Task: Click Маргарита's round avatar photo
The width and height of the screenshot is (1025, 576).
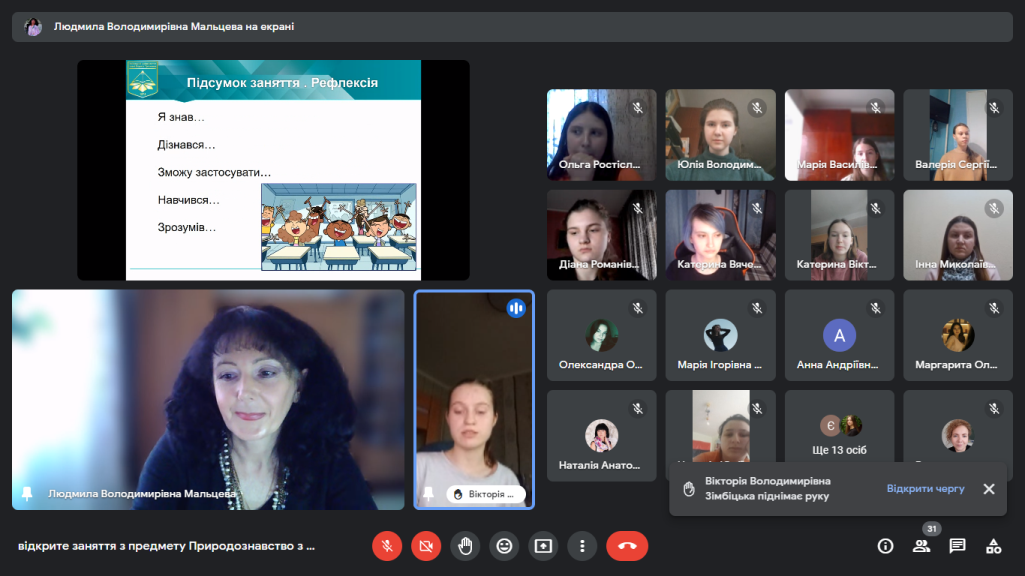Action: click(x=958, y=335)
